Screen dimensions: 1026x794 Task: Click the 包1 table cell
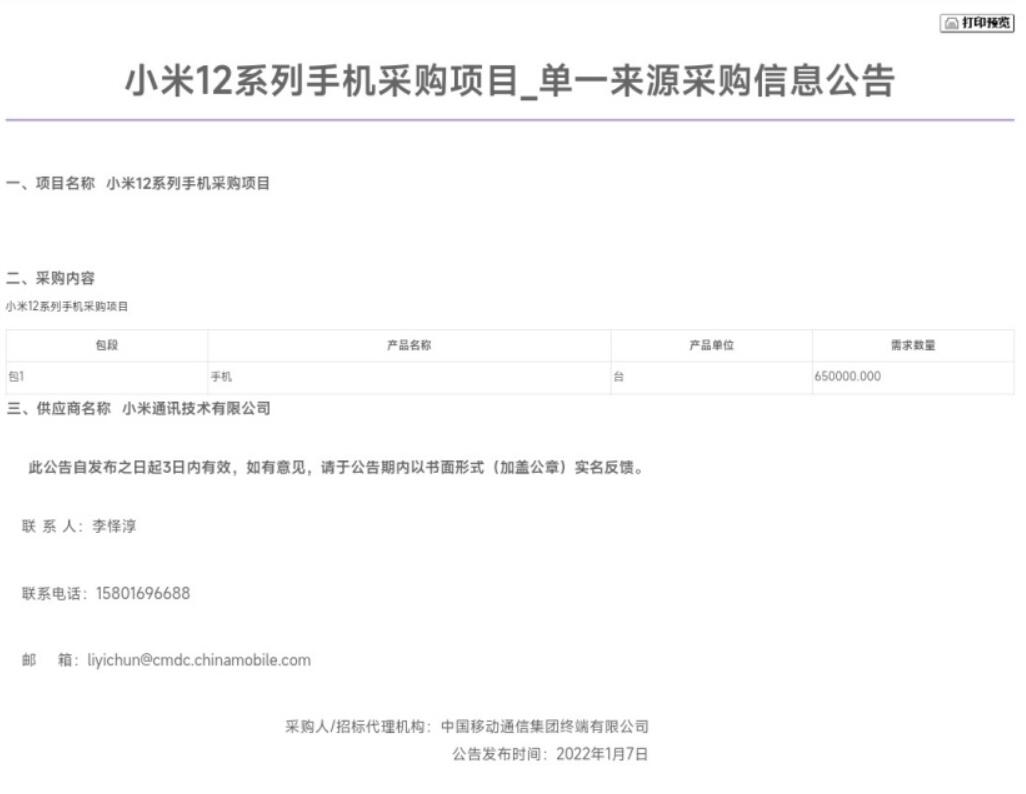[x=107, y=377]
